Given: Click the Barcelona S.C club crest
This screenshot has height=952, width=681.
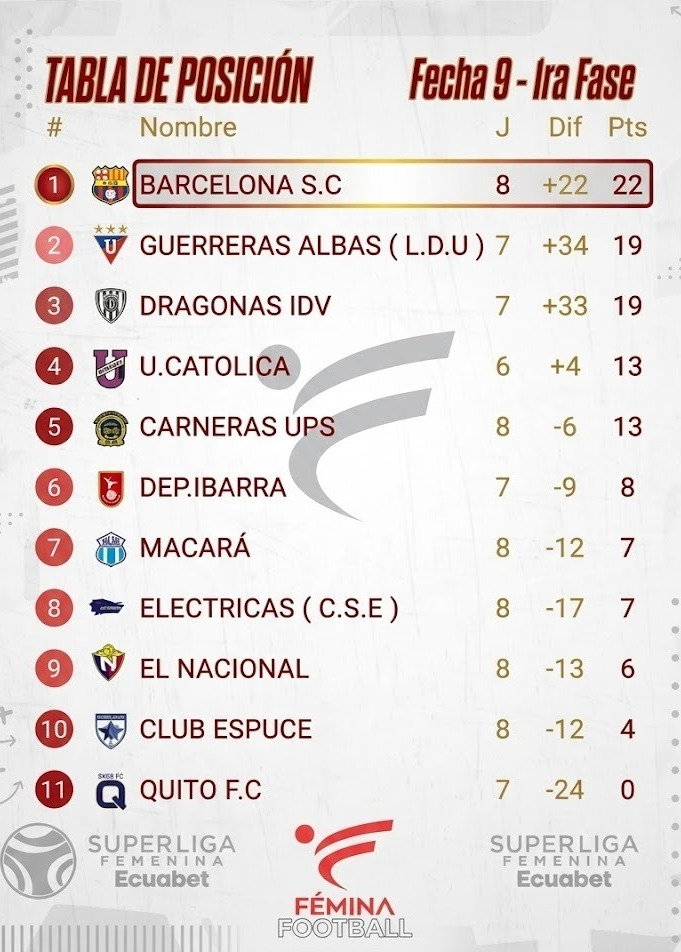Looking at the screenshot, I should pyautogui.click(x=110, y=185).
